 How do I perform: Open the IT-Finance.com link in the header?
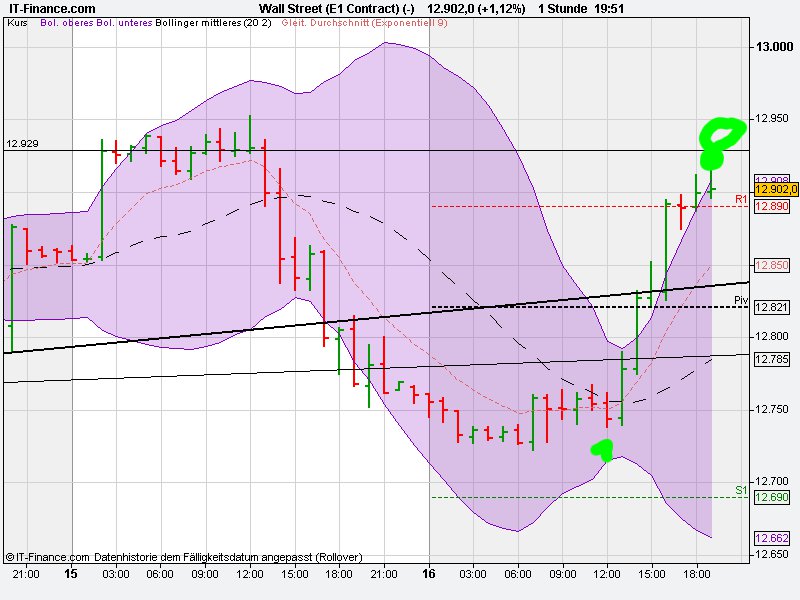52,7
